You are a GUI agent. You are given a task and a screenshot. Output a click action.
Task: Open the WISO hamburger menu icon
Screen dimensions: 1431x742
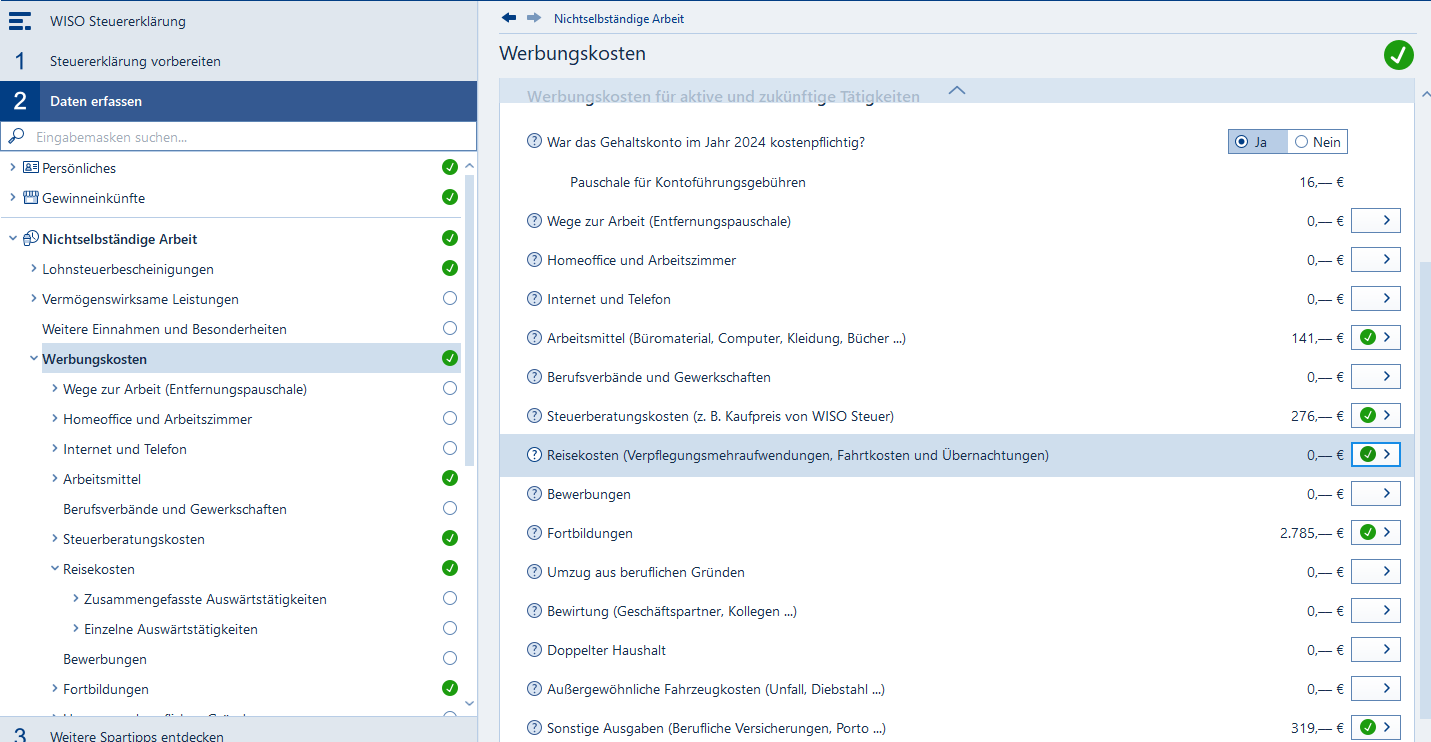tap(20, 21)
